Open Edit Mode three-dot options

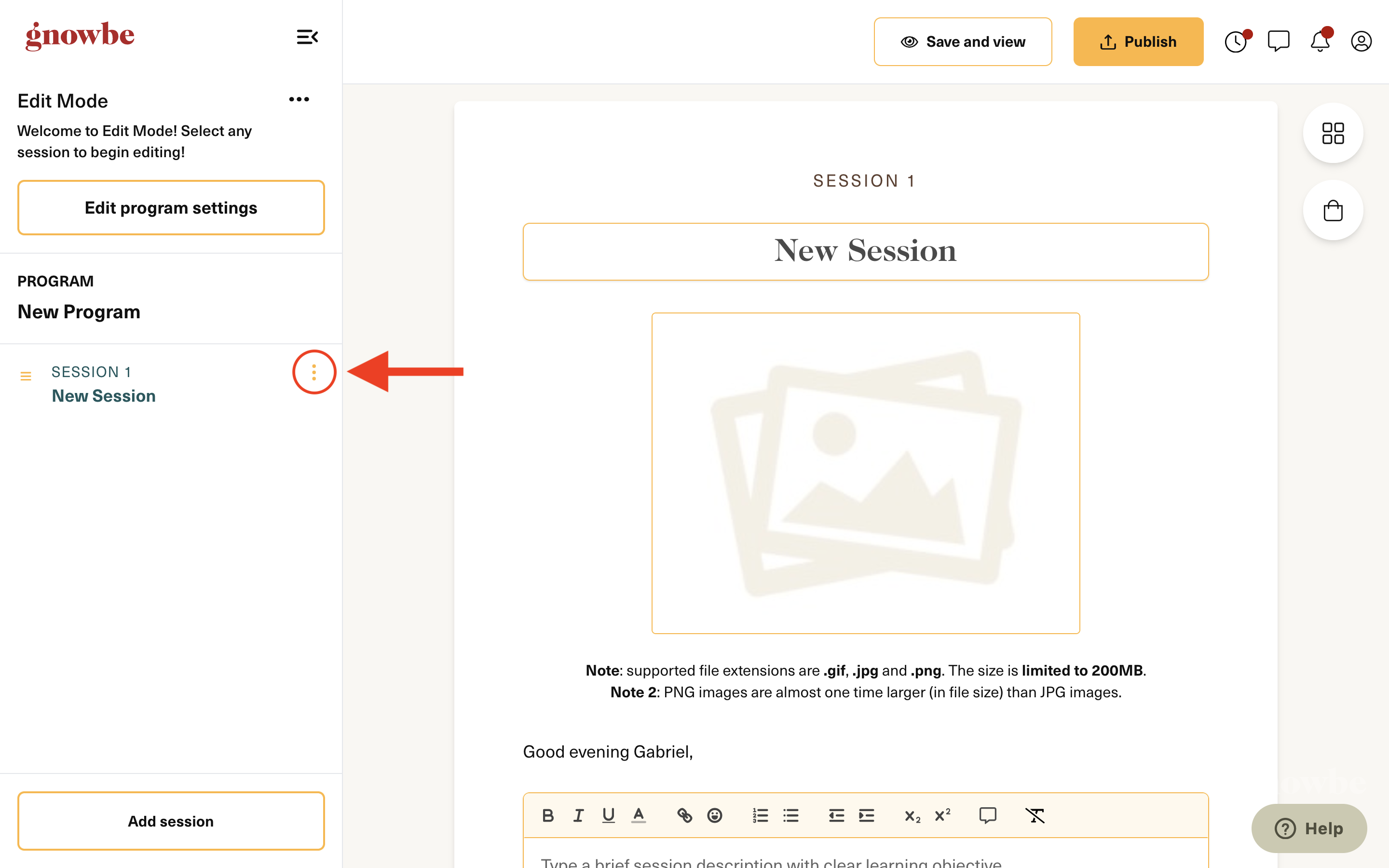(x=299, y=99)
